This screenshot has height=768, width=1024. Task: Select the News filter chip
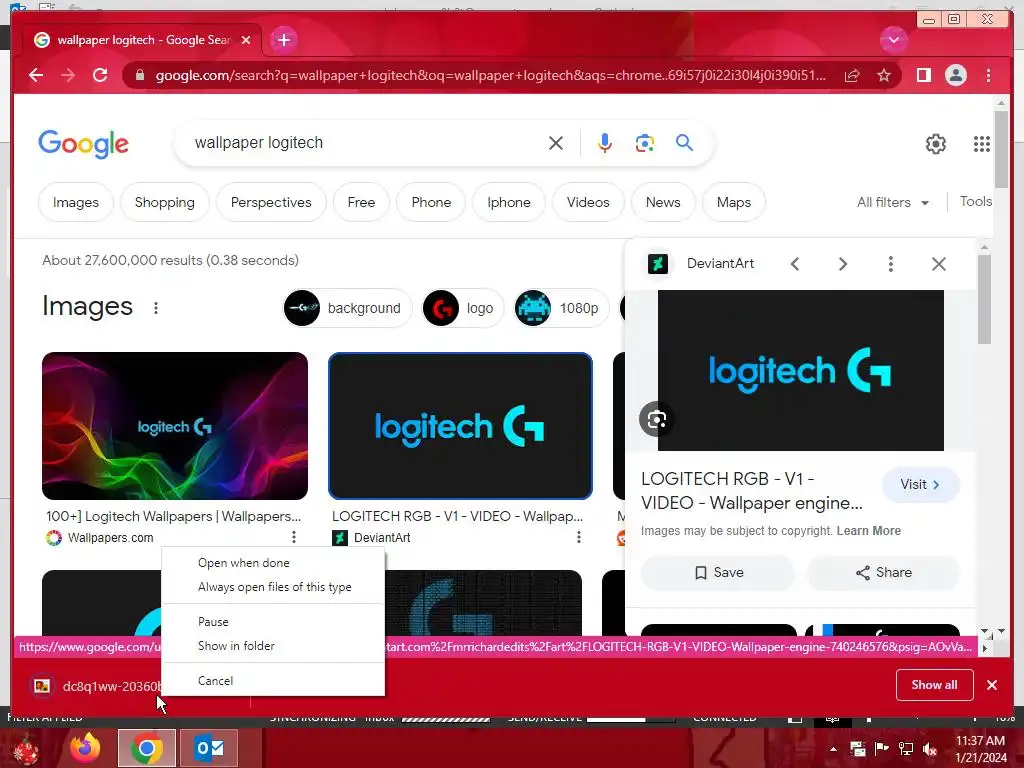click(x=663, y=202)
